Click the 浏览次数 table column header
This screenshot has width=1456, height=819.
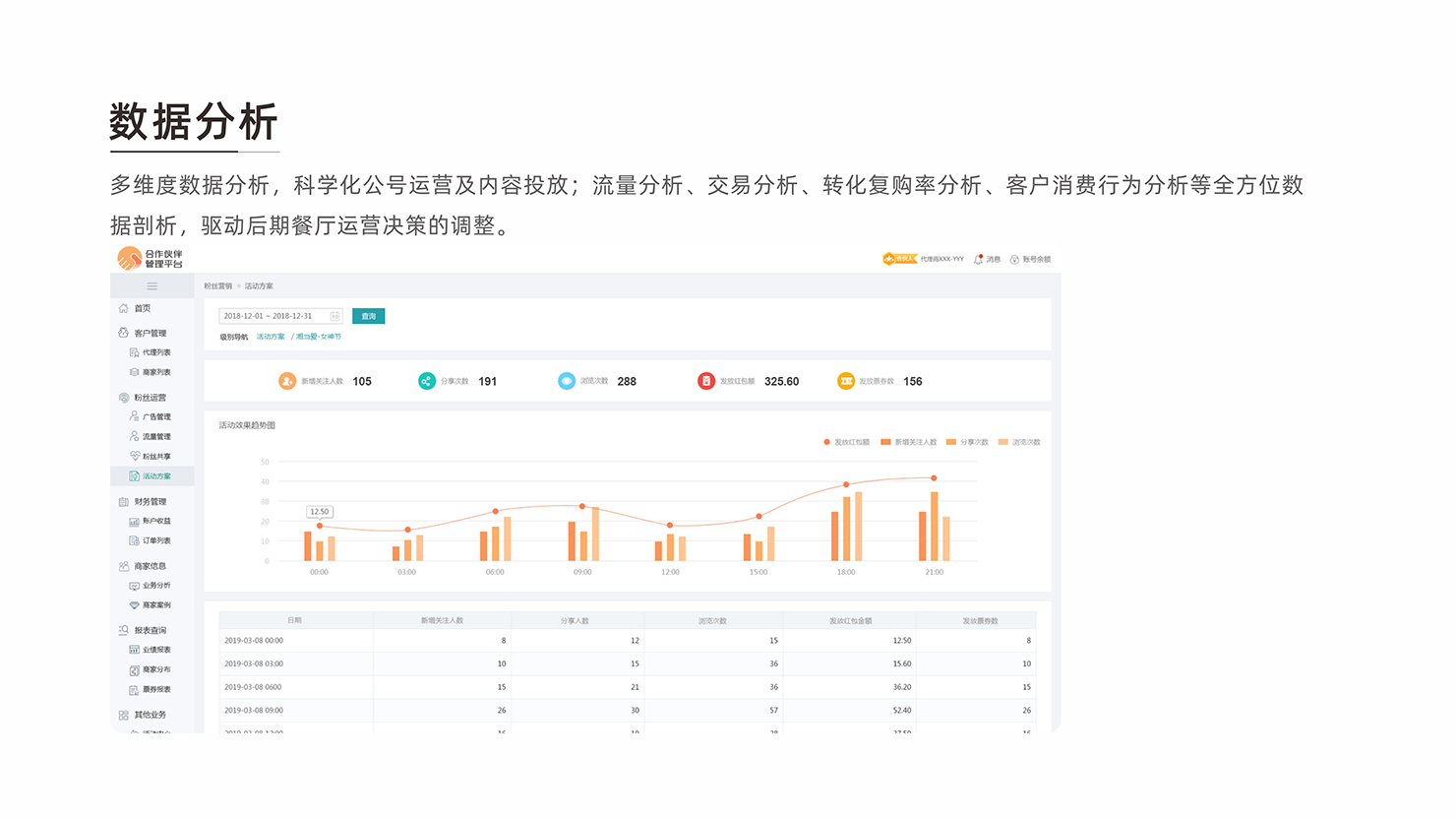(712, 620)
